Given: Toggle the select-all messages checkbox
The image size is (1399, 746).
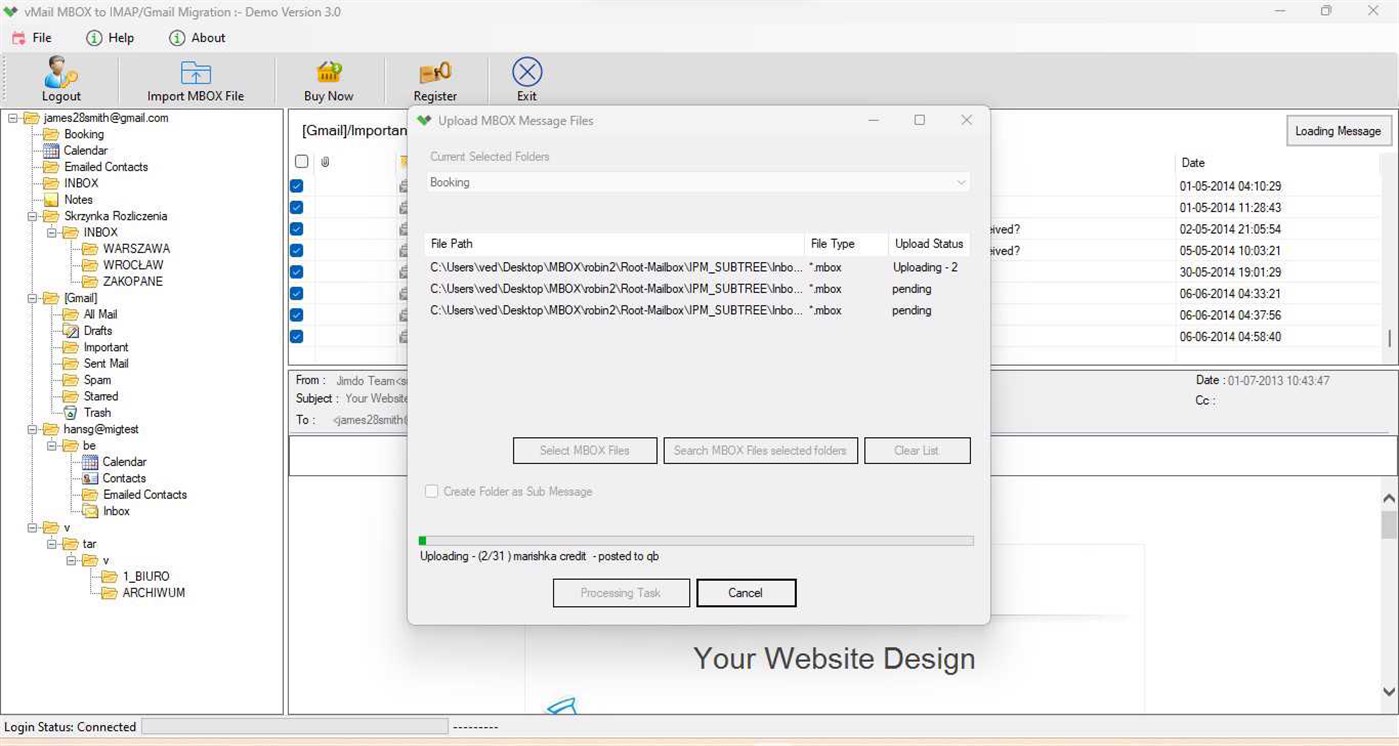Looking at the screenshot, I should 301,161.
